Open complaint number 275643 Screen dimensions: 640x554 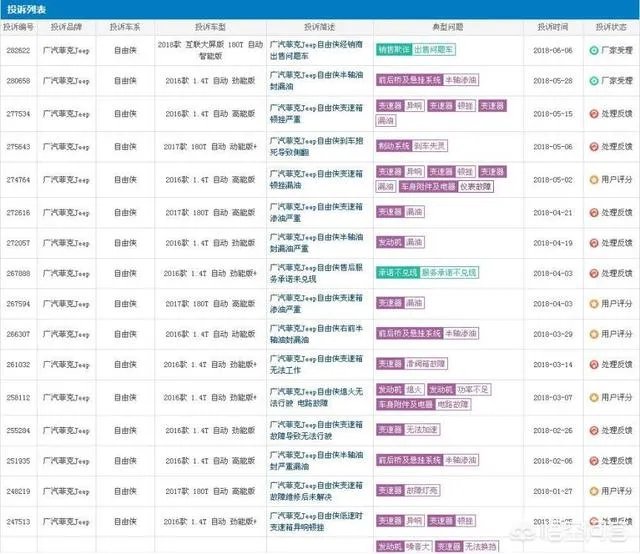pyautogui.click(x=20, y=147)
